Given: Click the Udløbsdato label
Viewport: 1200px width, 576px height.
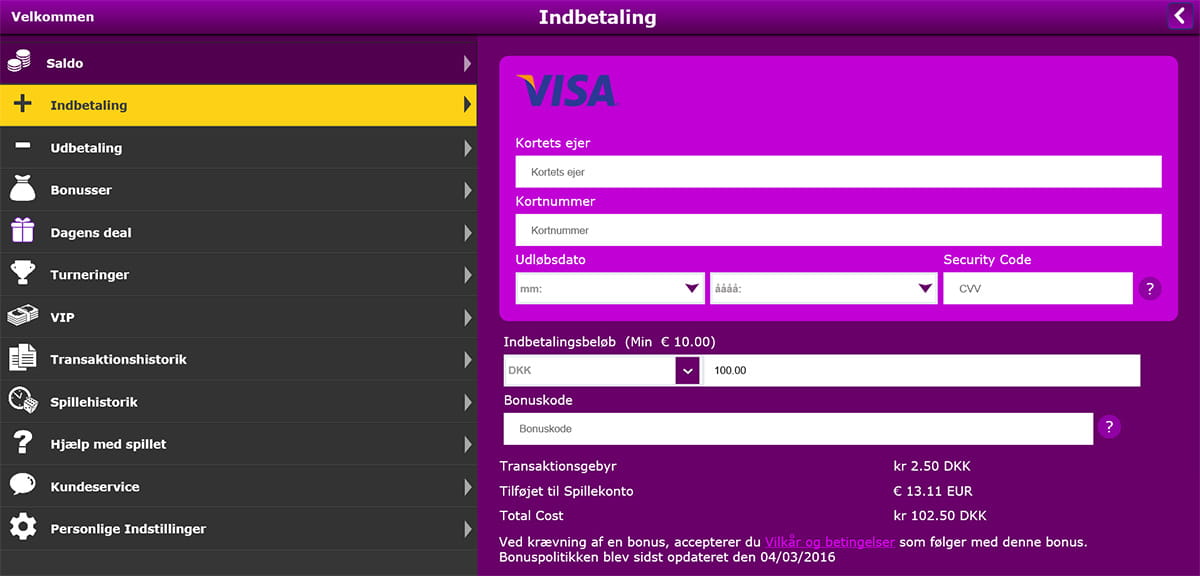Looking at the screenshot, I should click(x=550, y=260).
